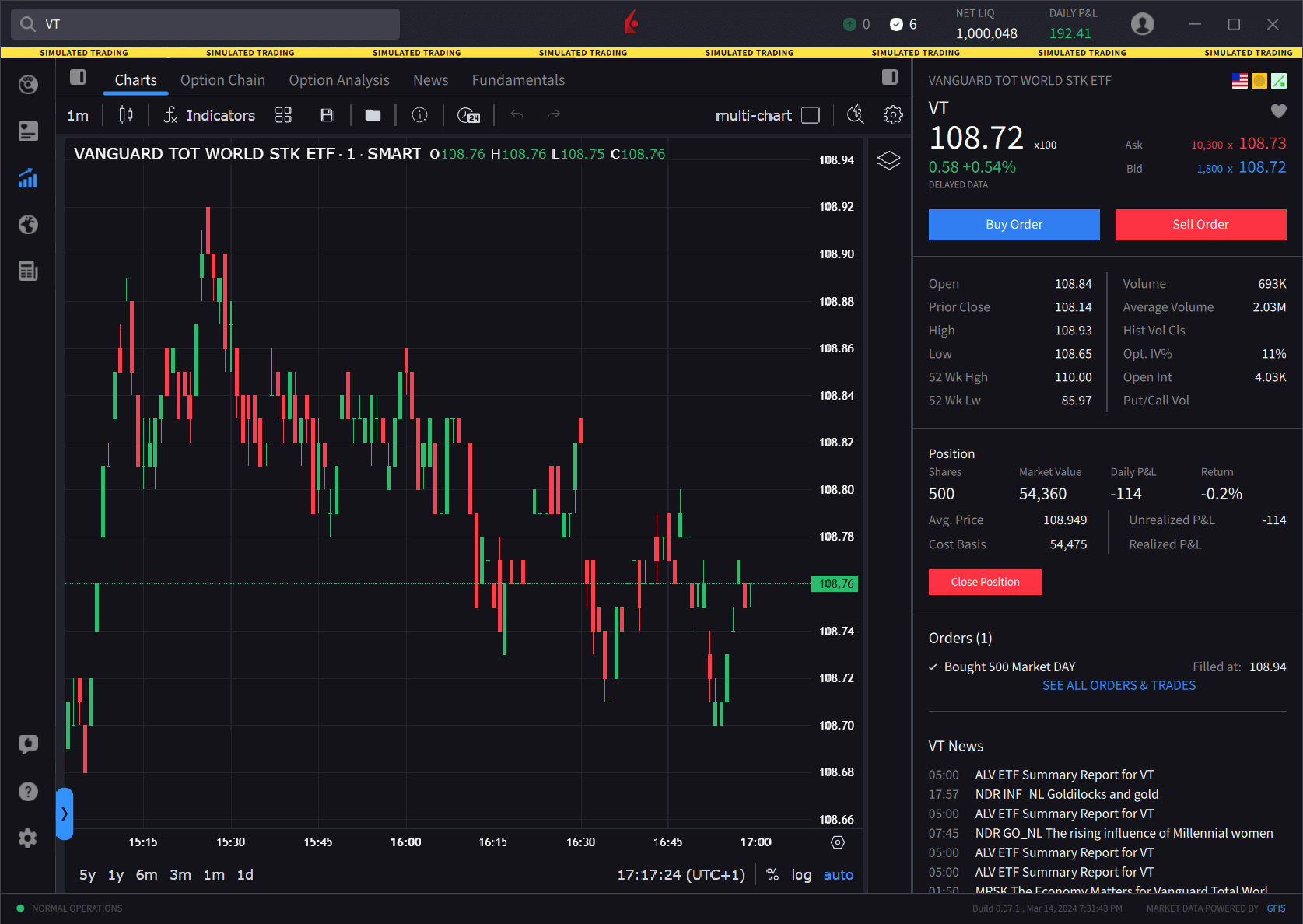Open the user account profile menu
1303x924 pixels.
tap(1142, 24)
